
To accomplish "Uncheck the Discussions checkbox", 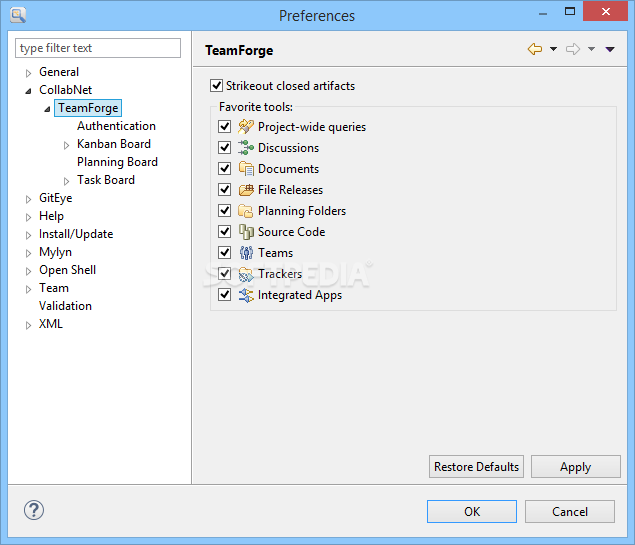I will pyautogui.click(x=224, y=148).
